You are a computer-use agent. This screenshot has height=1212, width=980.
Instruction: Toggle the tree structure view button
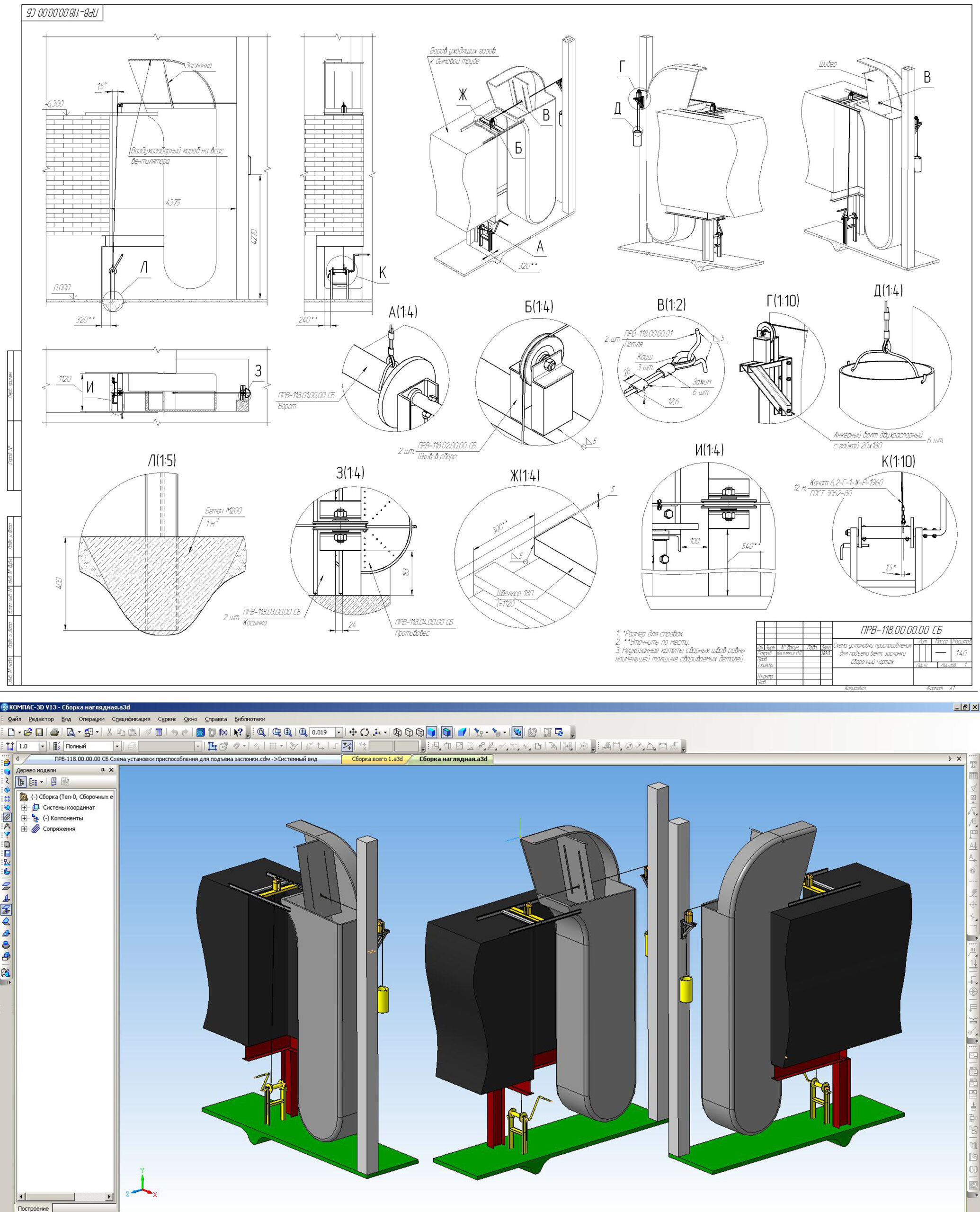[x=21, y=782]
